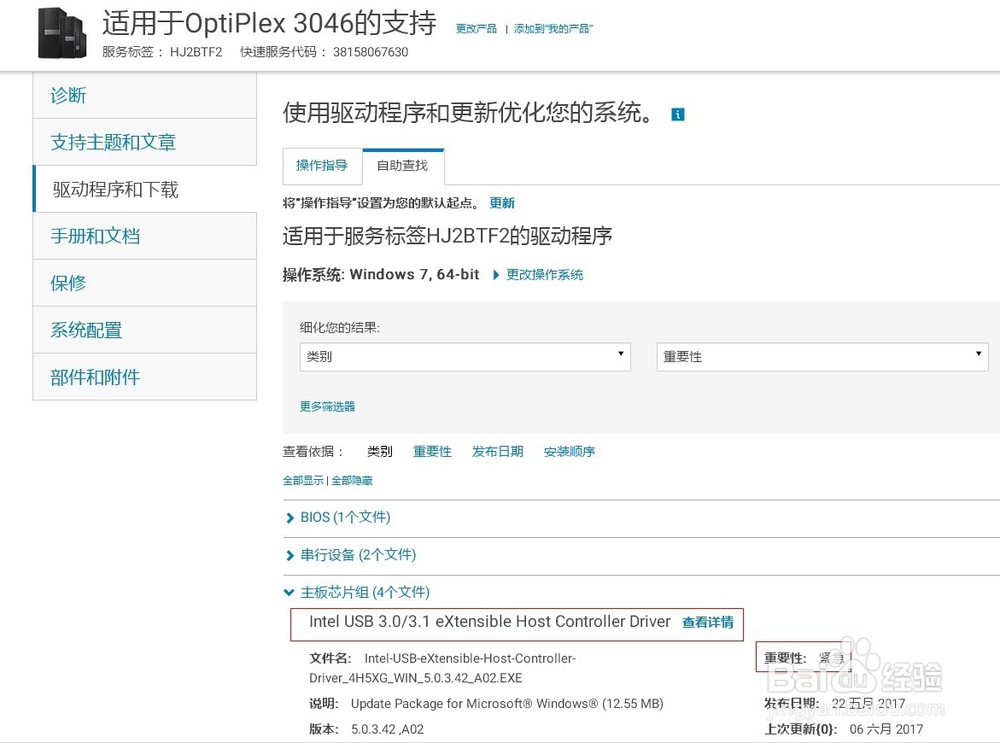Sort drivers by 发布日期

pos(497,452)
